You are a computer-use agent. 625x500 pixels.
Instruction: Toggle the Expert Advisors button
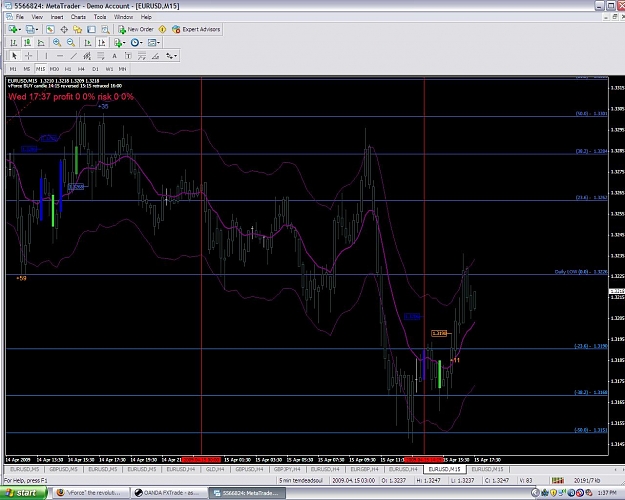click(x=196, y=29)
